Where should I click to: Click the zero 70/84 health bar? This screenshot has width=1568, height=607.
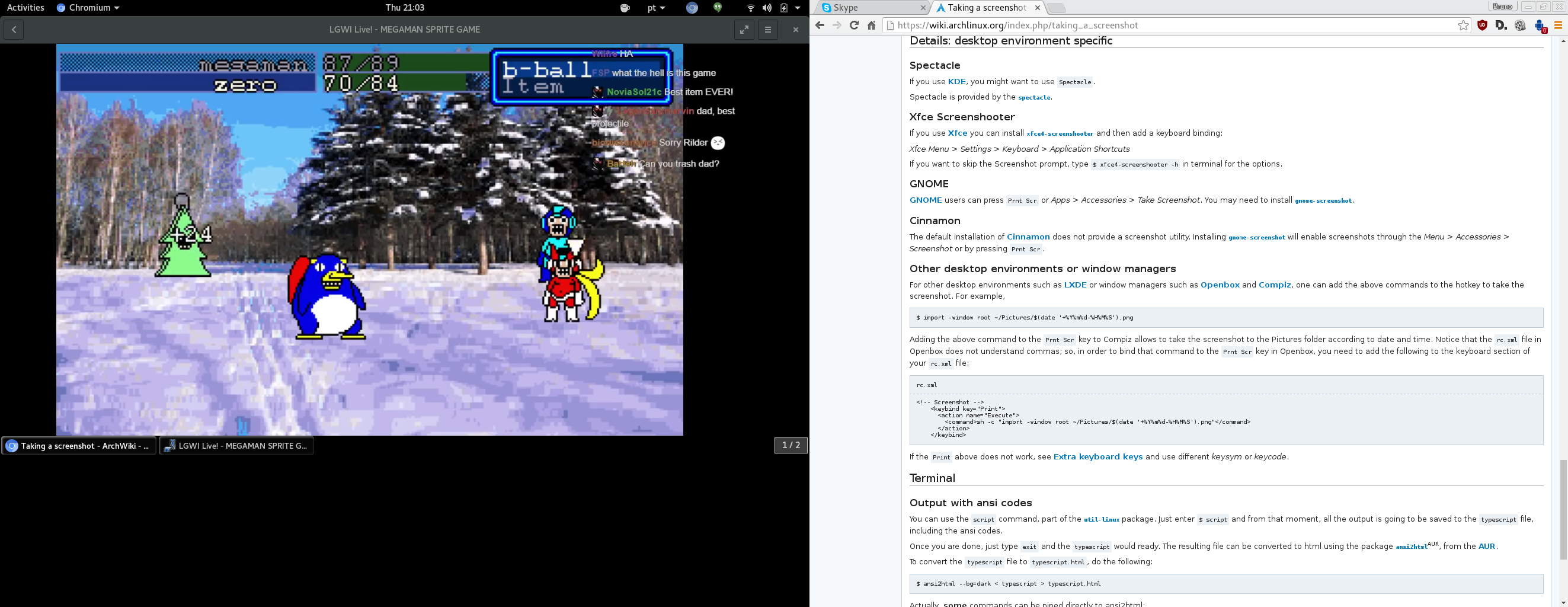click(405, 83)
